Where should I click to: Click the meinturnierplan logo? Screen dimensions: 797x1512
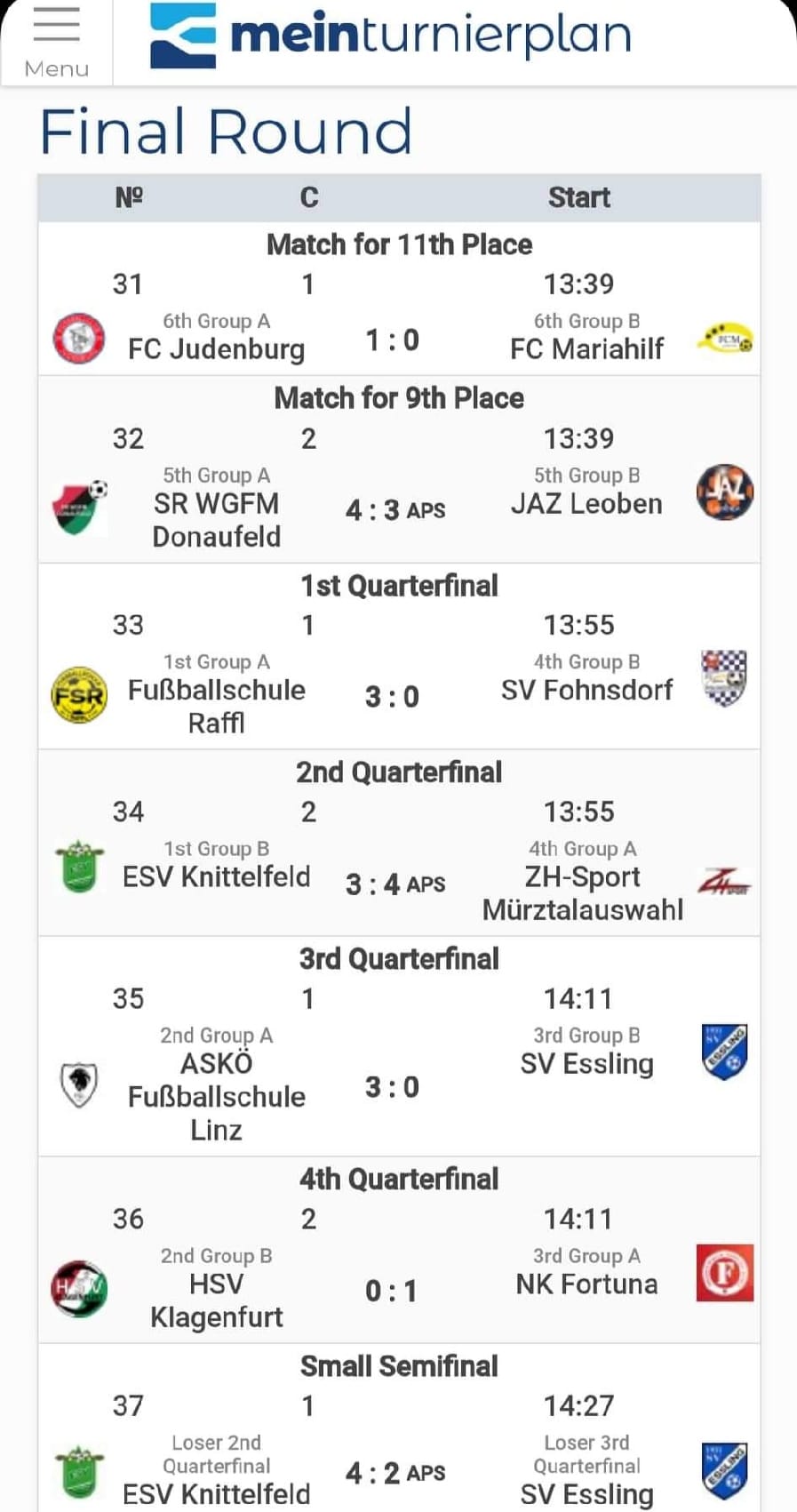391,36
